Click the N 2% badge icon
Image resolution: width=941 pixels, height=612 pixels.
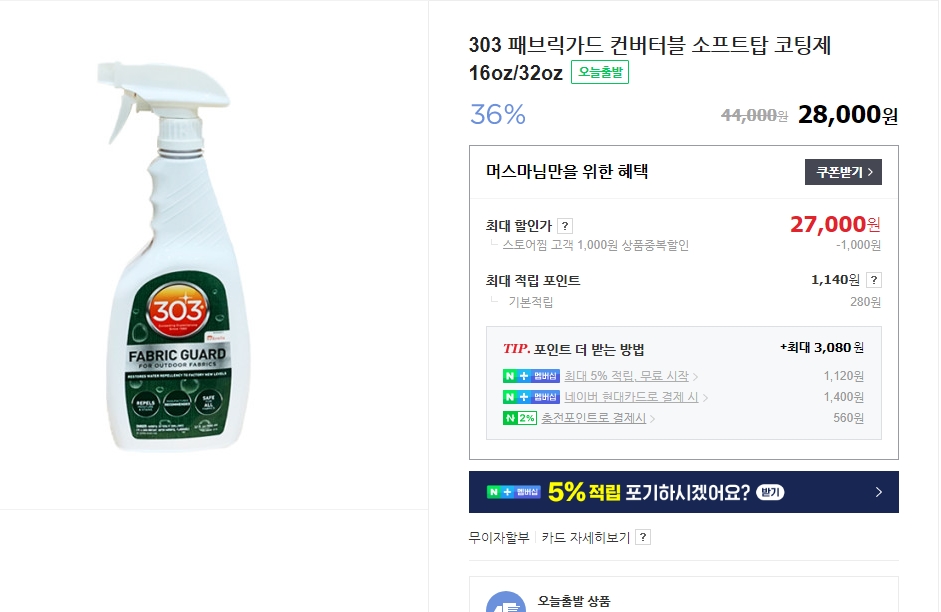coord(520,418)
